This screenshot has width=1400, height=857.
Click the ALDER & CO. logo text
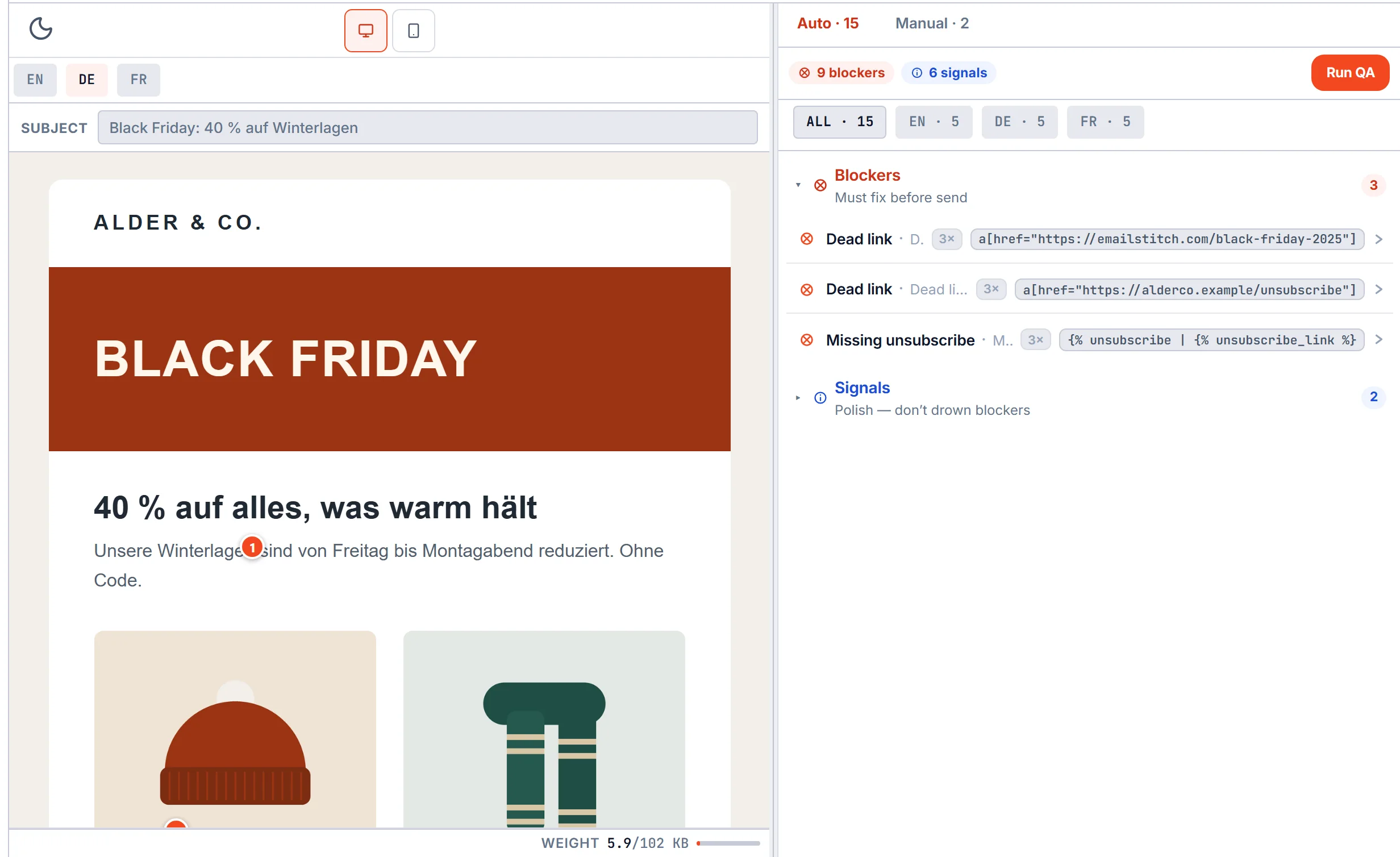[x=178, y=223]
